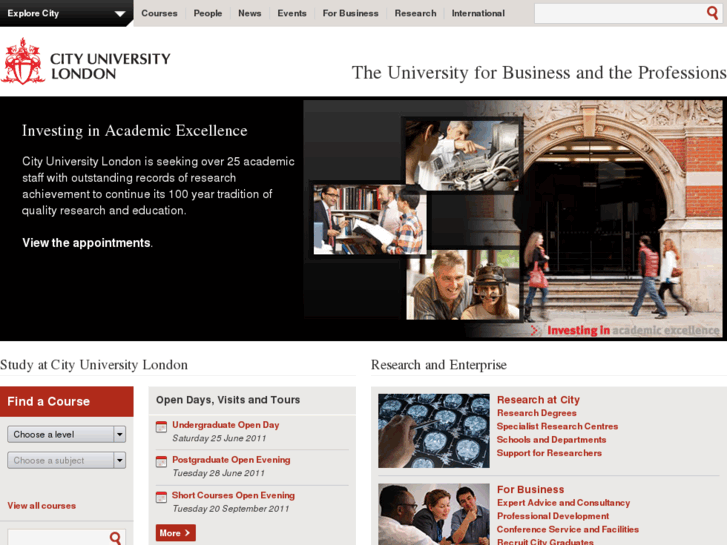Open the Research at City heading link
Viewport: 727px width, 545px height.
[x=538, y=400]
